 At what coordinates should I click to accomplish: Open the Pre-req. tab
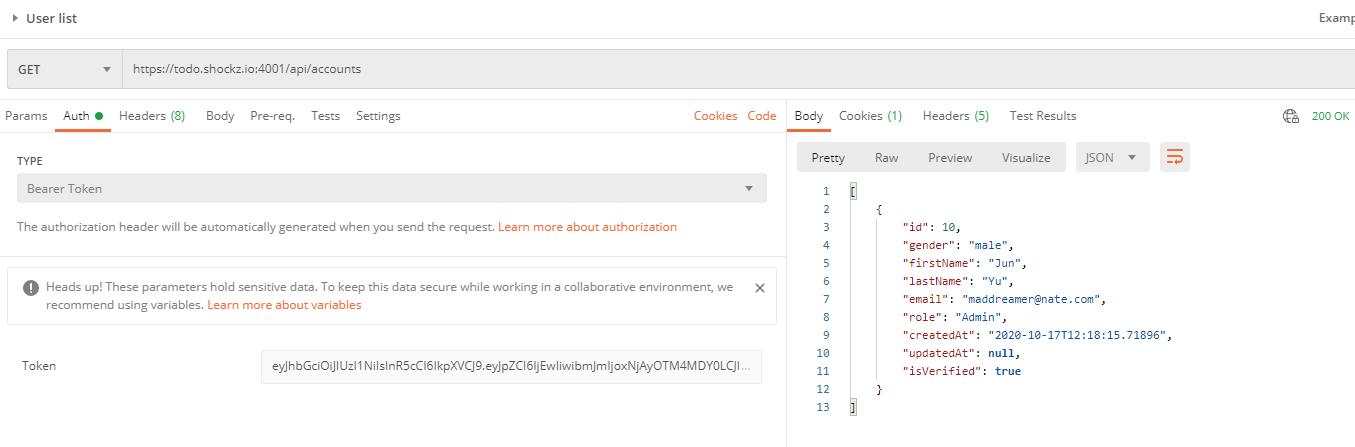[x=272, y=116]
